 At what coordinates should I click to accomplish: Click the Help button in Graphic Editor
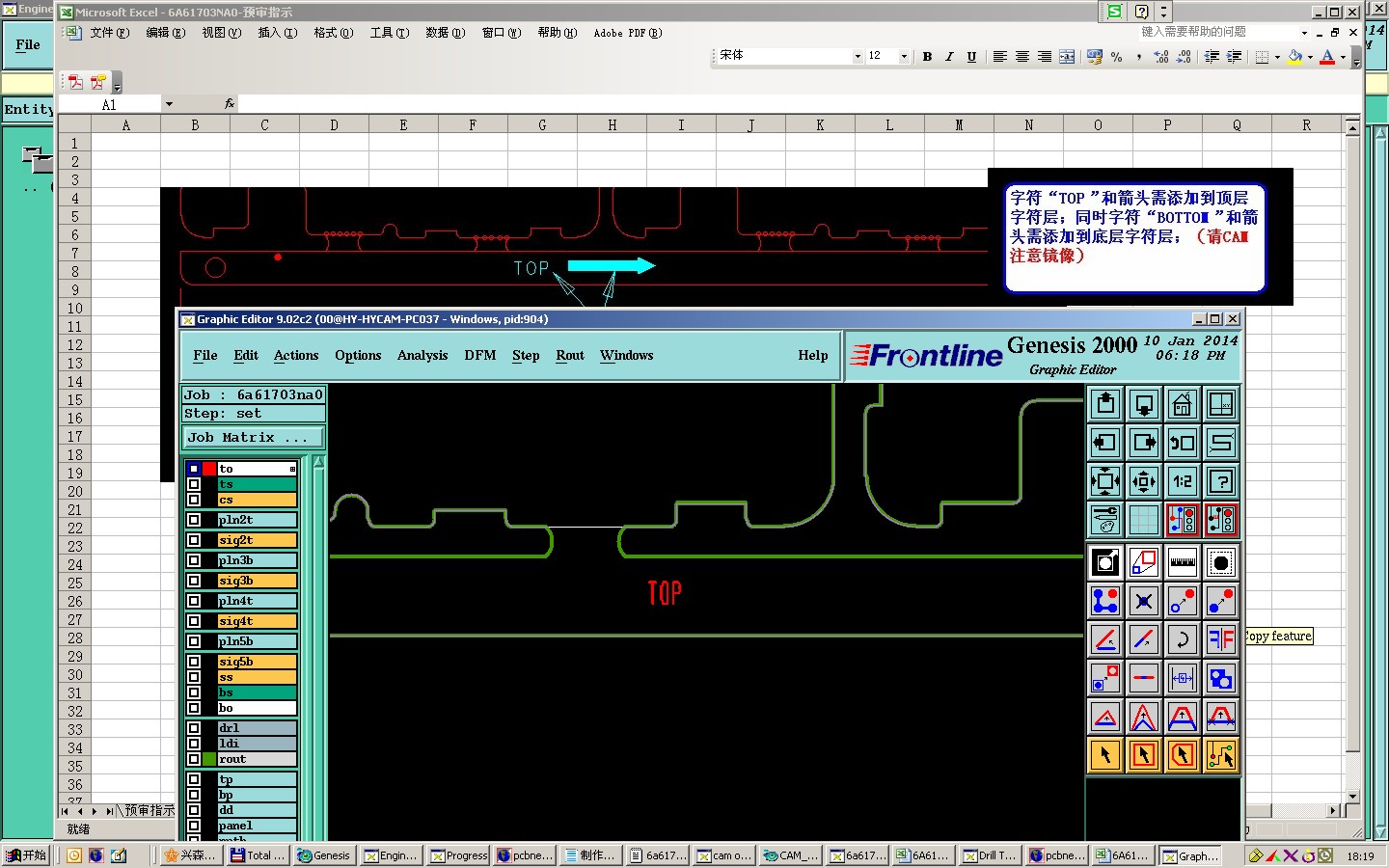[813, 356]
